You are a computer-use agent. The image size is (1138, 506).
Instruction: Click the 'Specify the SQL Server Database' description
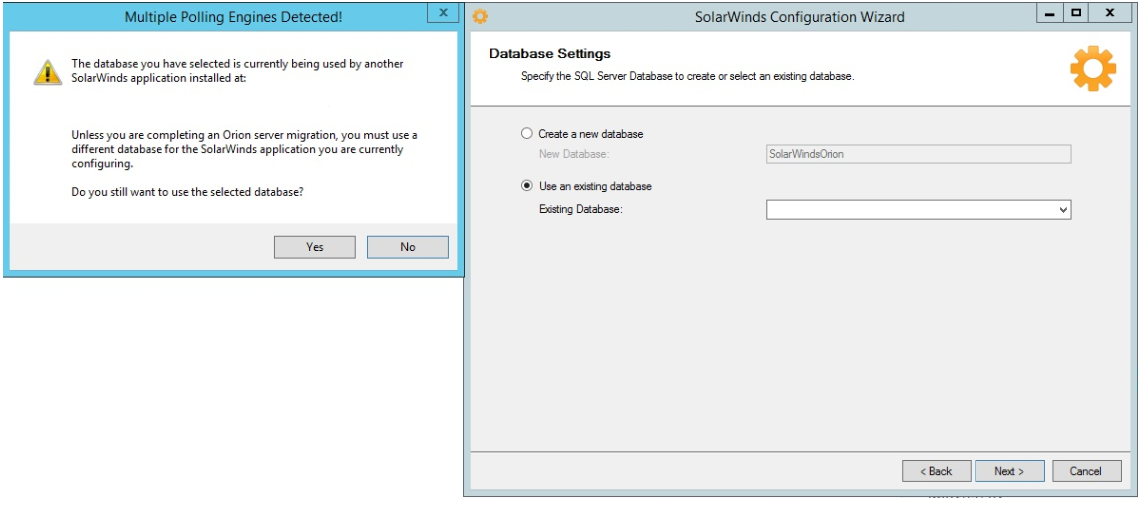point(687,76)
